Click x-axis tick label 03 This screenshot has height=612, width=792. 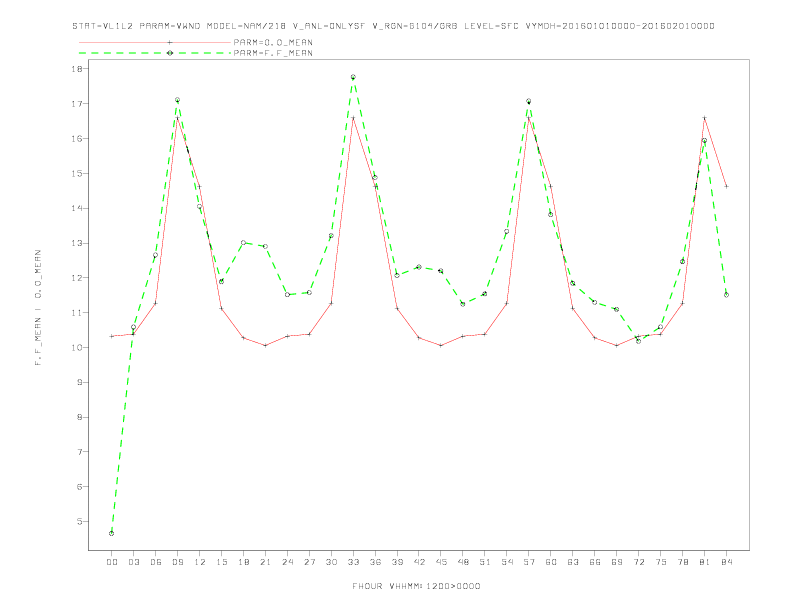pos(133,562)
